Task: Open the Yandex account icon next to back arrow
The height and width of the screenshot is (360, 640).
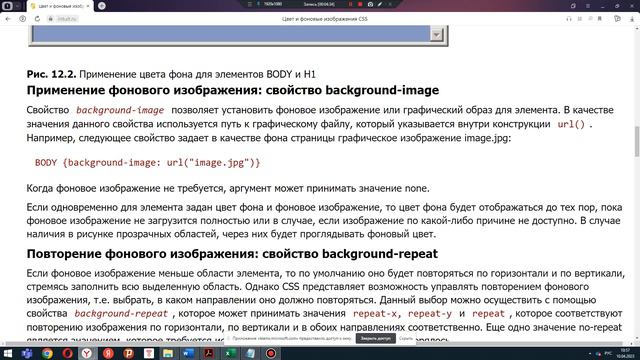Action: (23, 19)
